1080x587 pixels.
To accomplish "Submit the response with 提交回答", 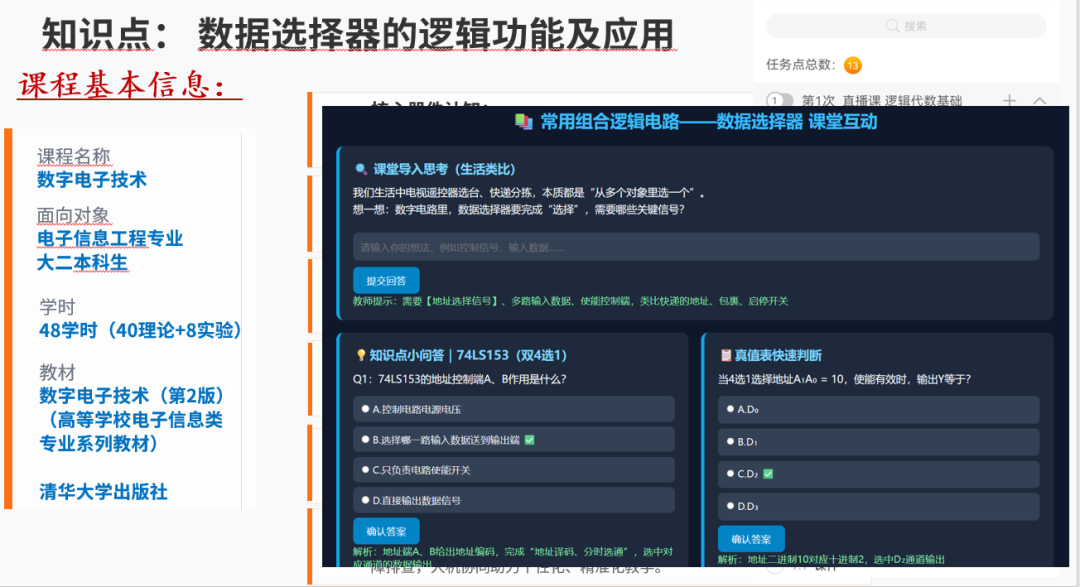I will click(386, 280).
